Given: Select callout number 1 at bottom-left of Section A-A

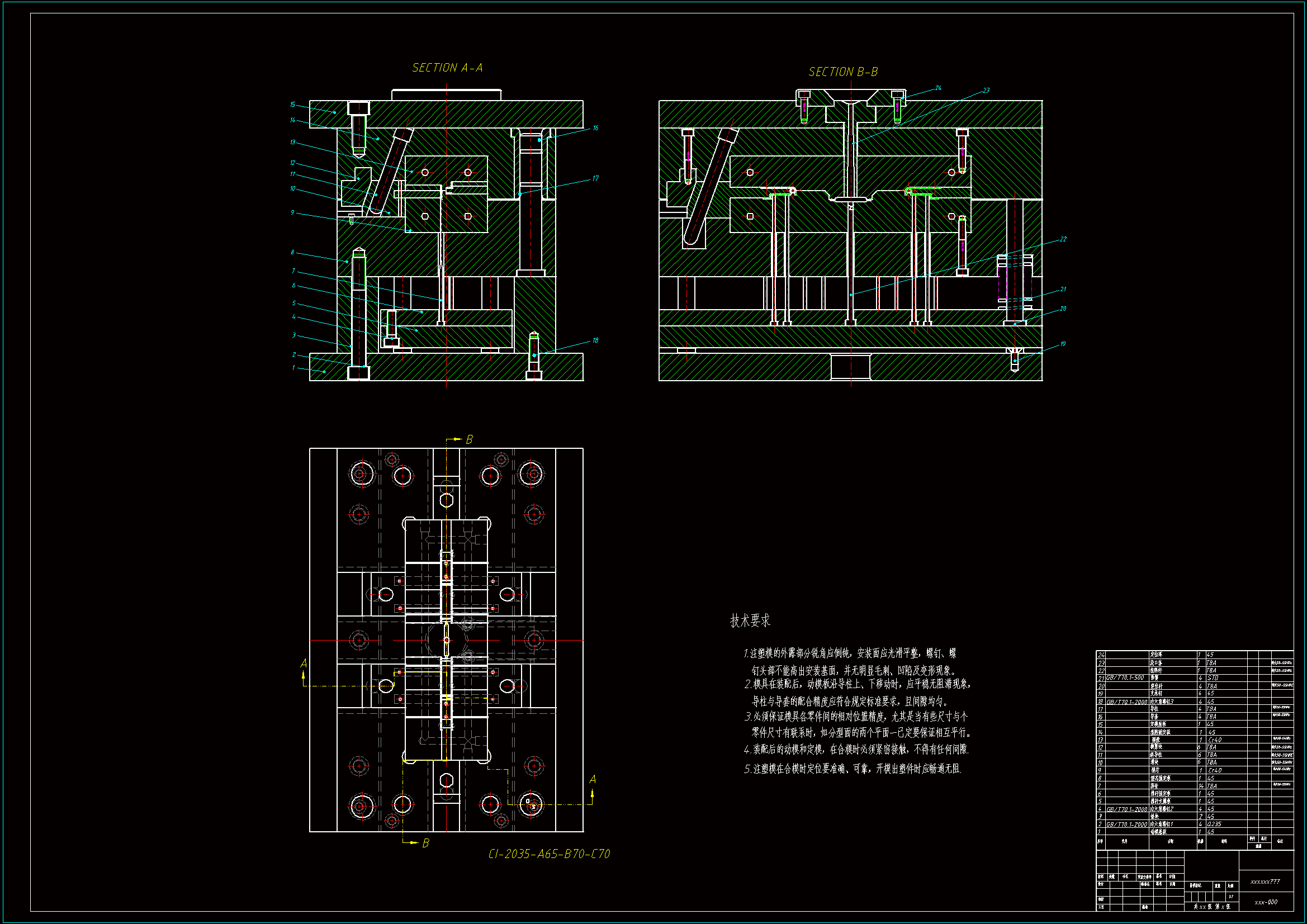Looking at the screenshot, I should [x=293, y=368].
